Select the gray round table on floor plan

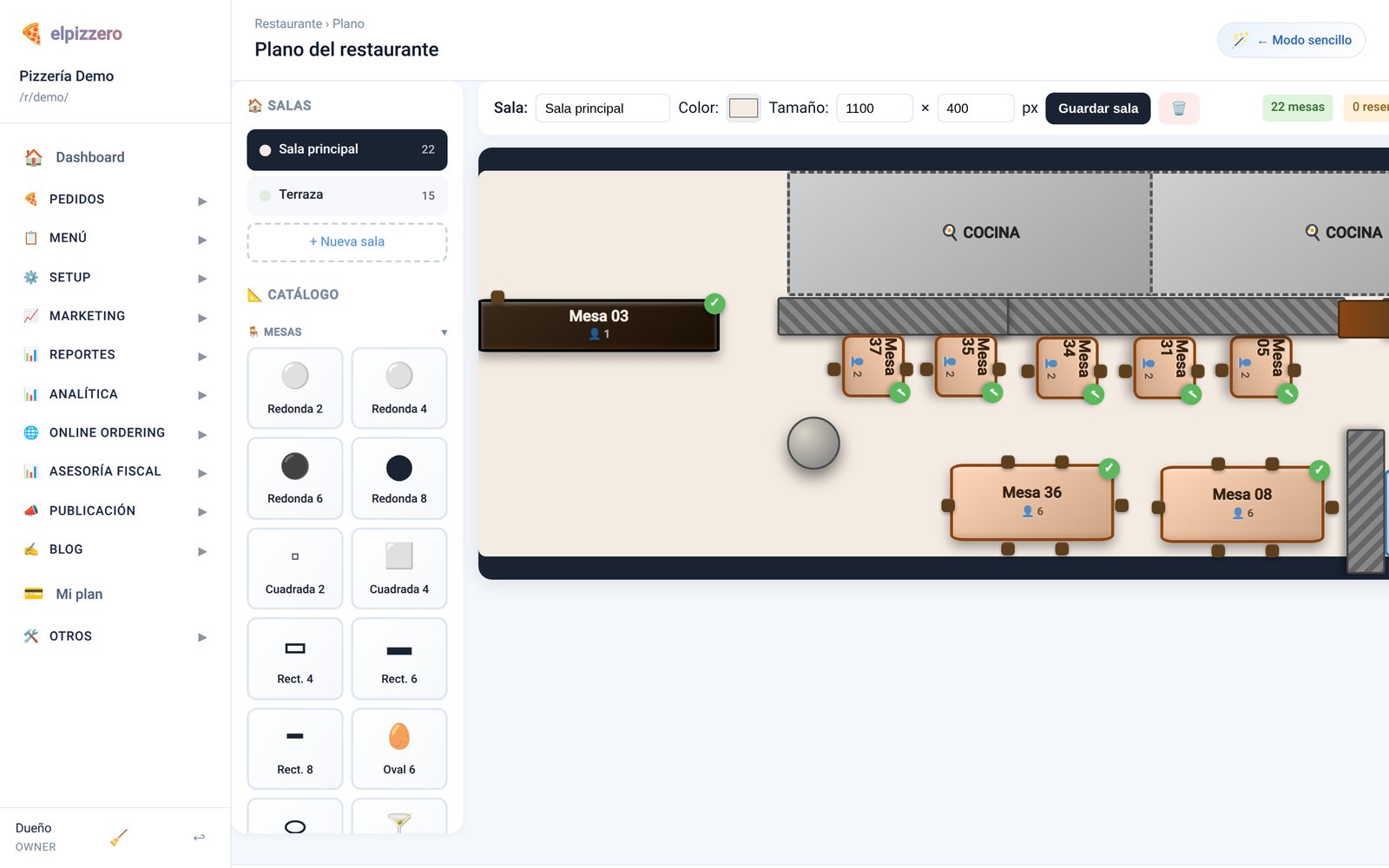coord(813,444)
